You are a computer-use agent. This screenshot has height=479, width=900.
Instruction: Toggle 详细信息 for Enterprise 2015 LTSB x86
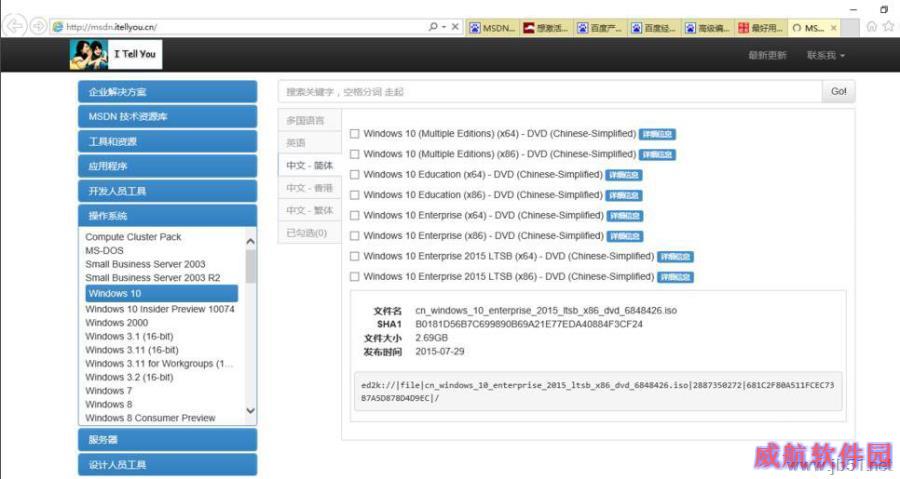click(x=676, y=277)
